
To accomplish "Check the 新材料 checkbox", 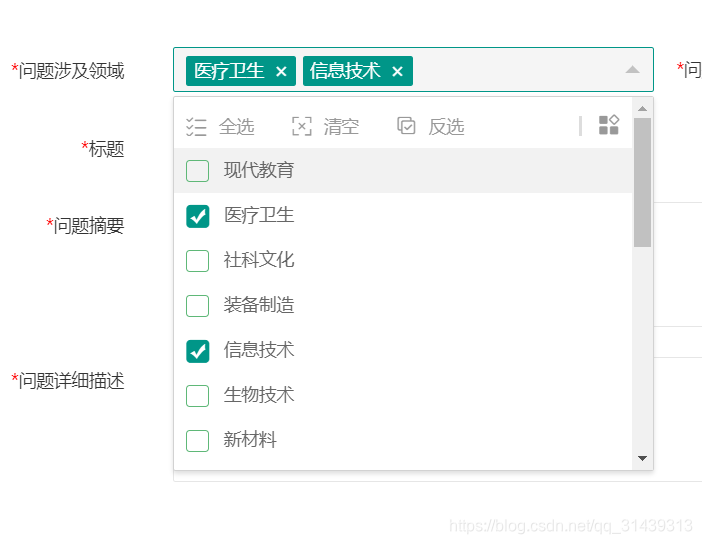I will coord(197,441).
